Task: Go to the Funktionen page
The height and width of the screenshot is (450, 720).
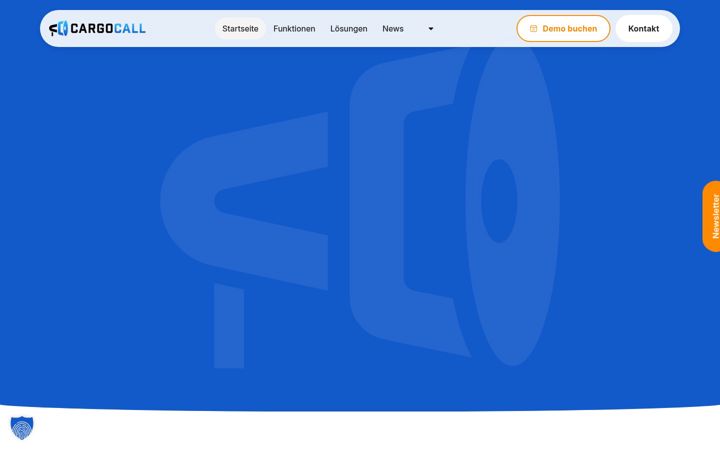Action: (x=294, y=28)
